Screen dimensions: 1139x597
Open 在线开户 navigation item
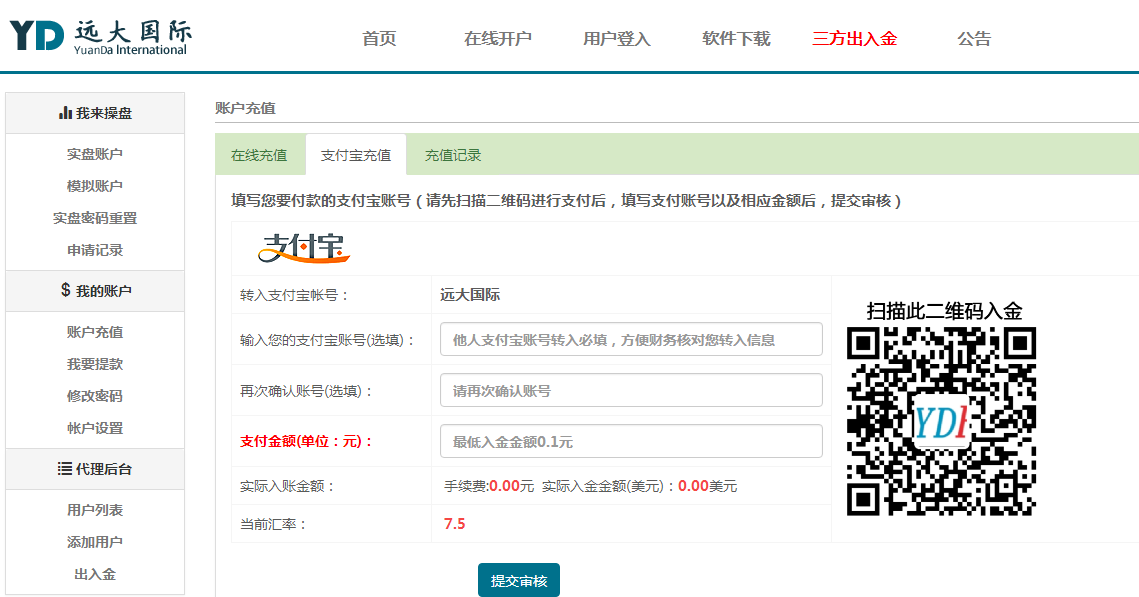(498, 38)
